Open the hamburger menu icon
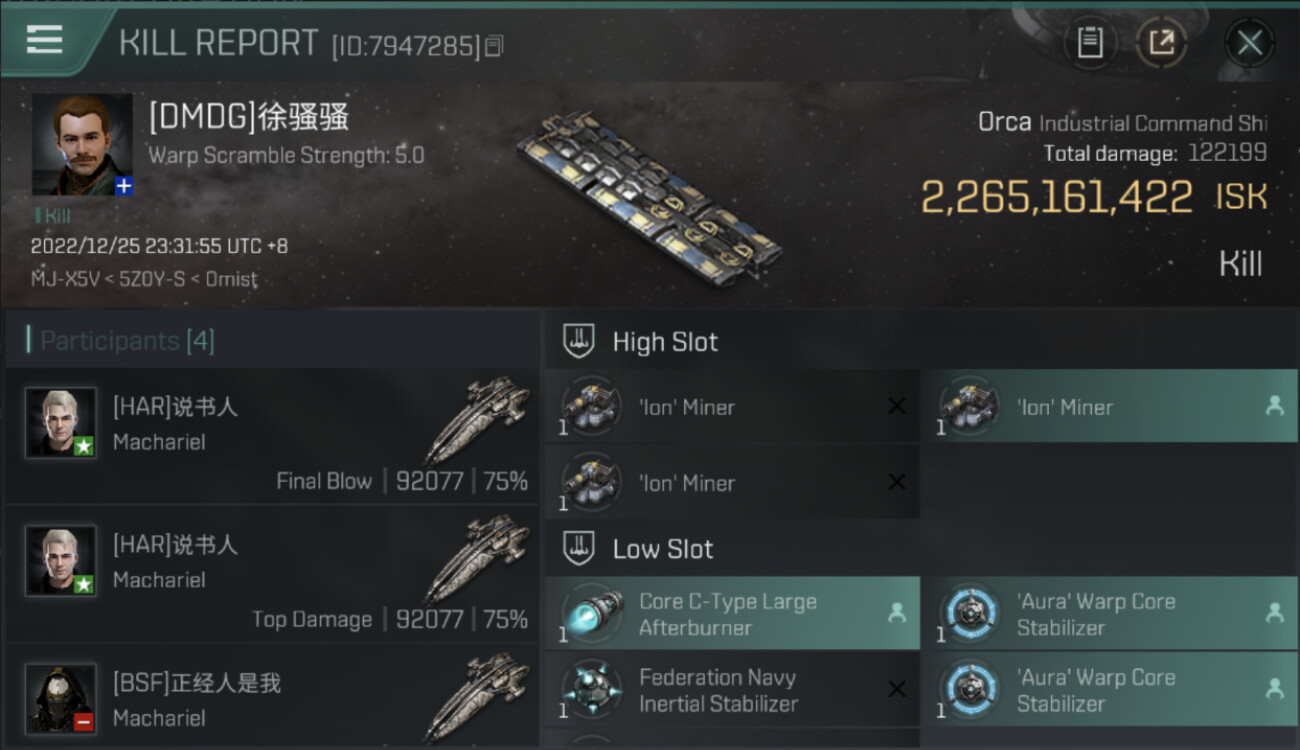Image resolution: width=1300 pixels, height=750 pixels. point(44,40)
